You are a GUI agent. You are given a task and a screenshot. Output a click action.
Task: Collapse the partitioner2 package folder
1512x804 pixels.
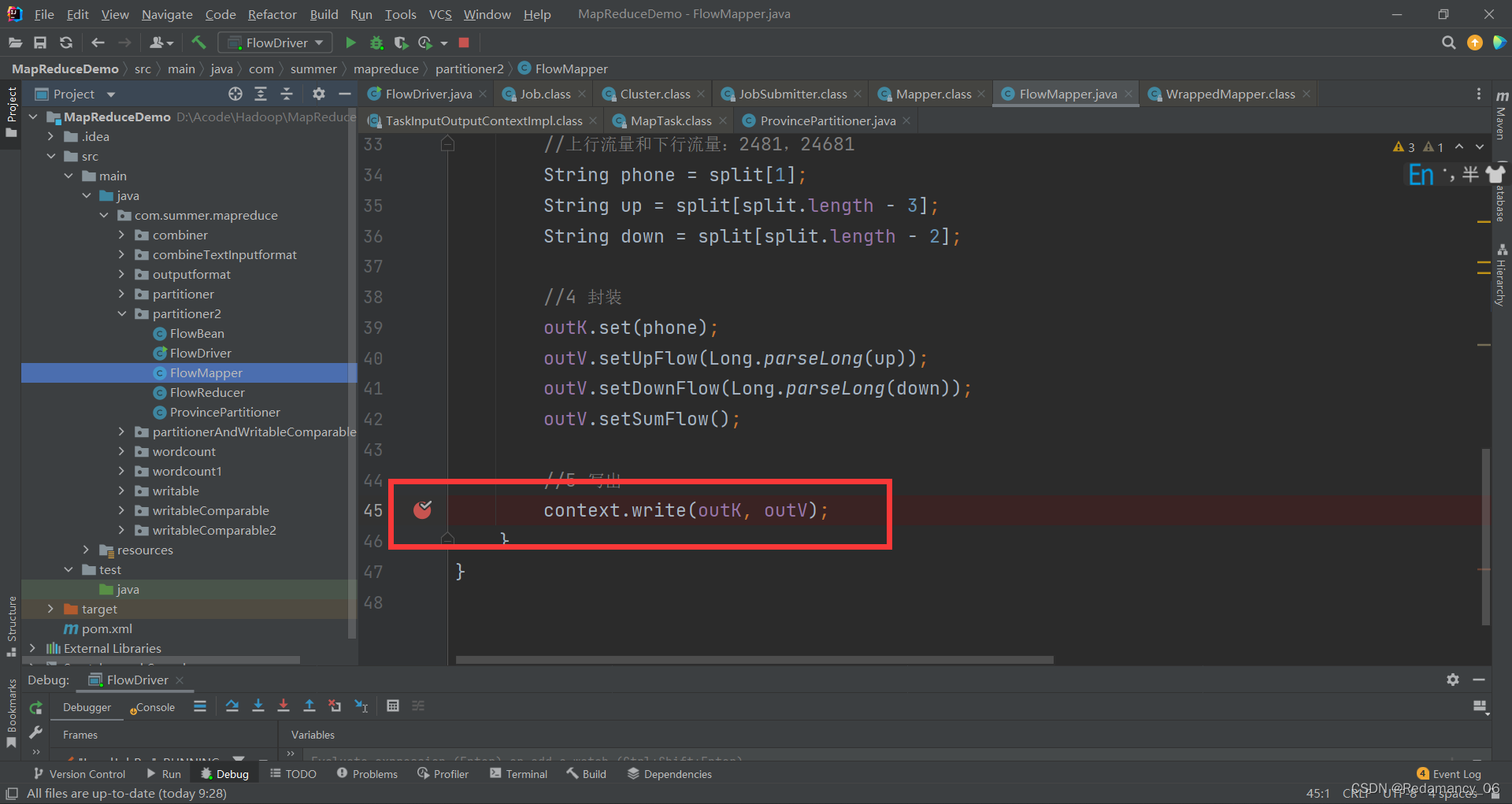(121, 313)
